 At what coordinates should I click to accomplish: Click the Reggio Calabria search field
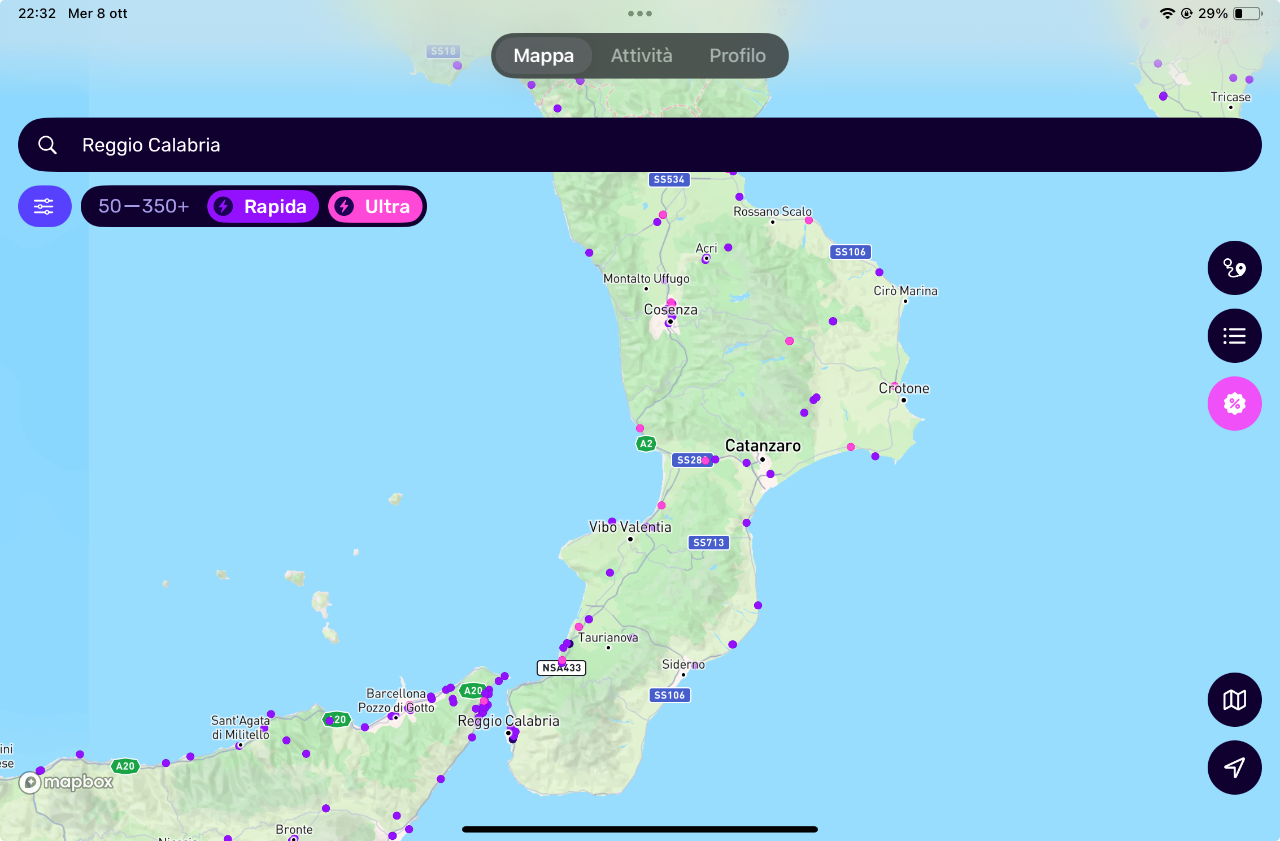click(x=640, y=145)
